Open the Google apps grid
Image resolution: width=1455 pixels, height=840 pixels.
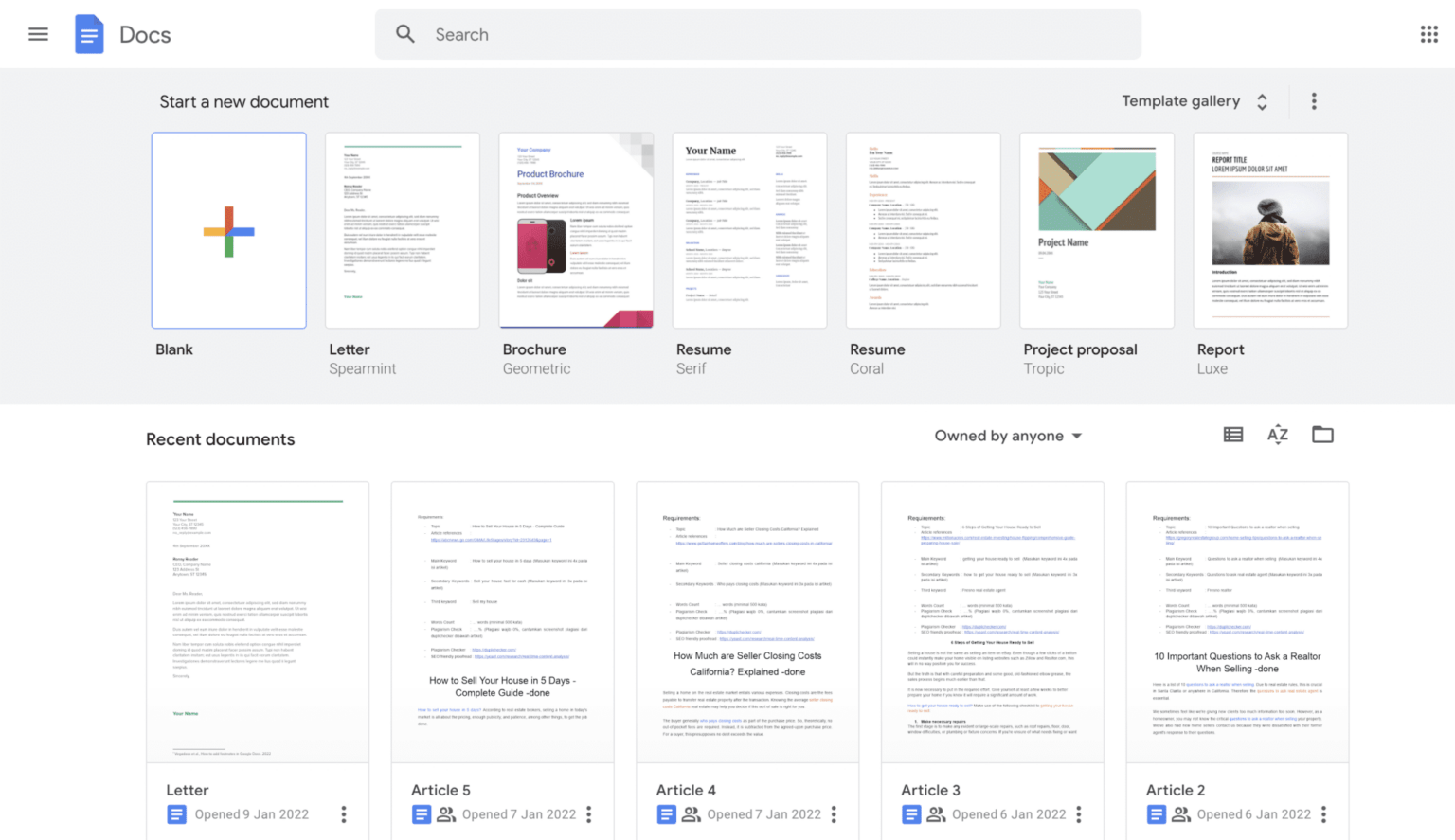[1428, 33]
